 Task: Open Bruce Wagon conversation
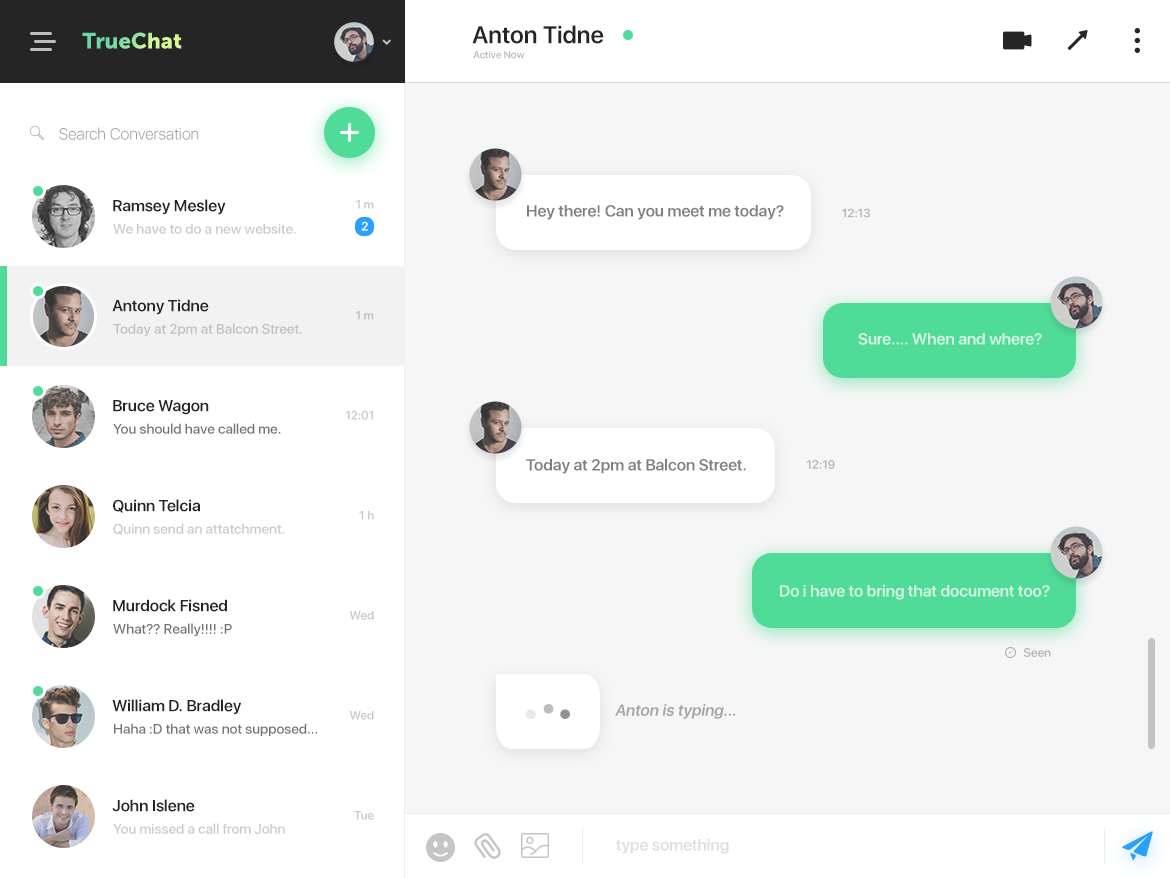click(x=202, y=416)
